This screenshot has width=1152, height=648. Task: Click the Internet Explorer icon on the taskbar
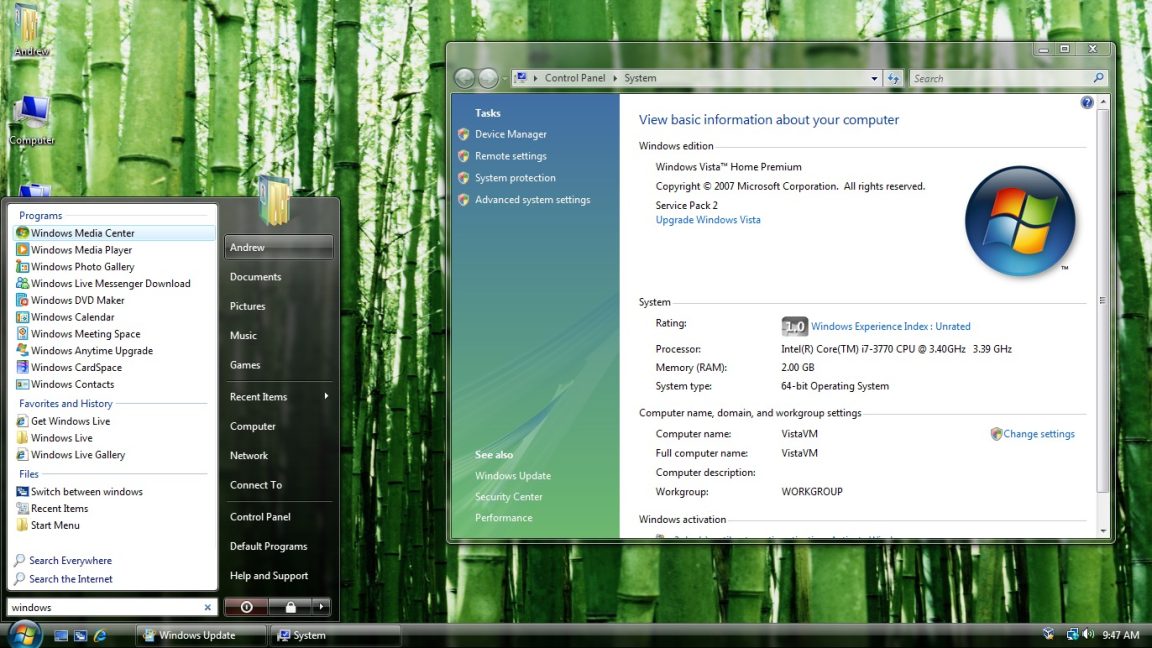(98, 634)
